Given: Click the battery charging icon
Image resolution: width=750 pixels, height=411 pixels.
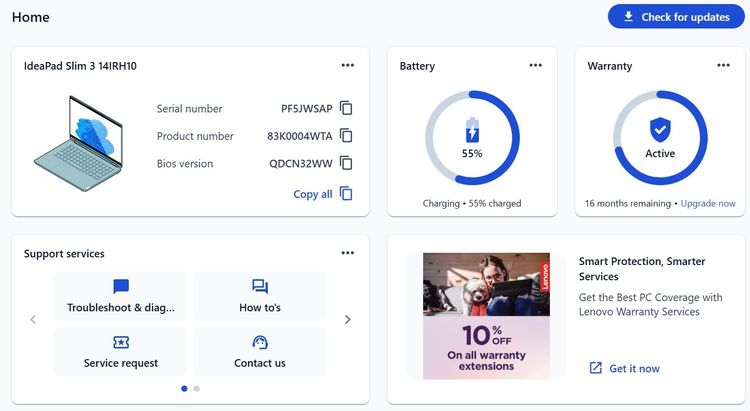Looking at the screenshot, I should (x=472, y=130).
